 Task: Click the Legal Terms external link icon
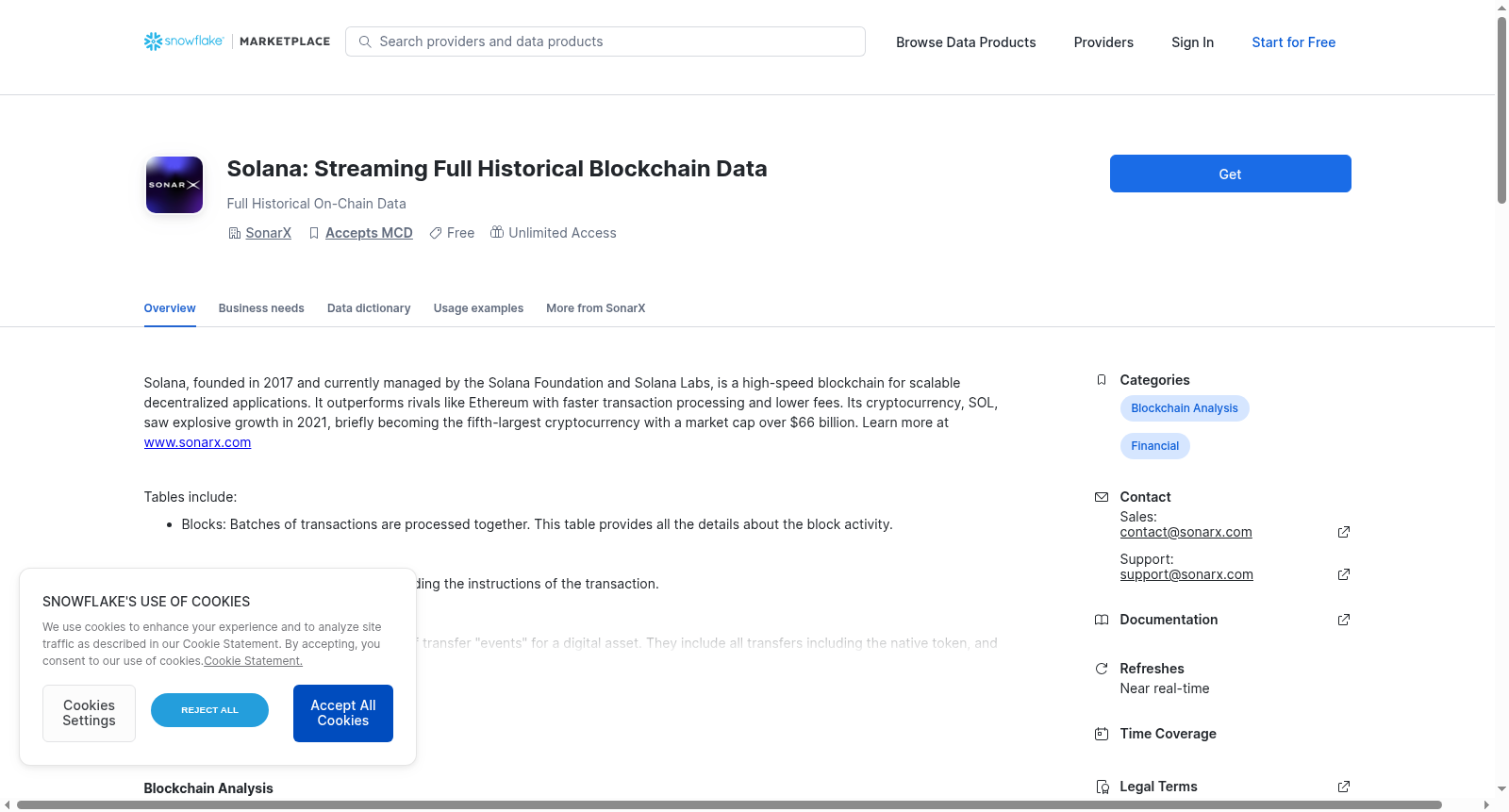[x=1344, y=787]
